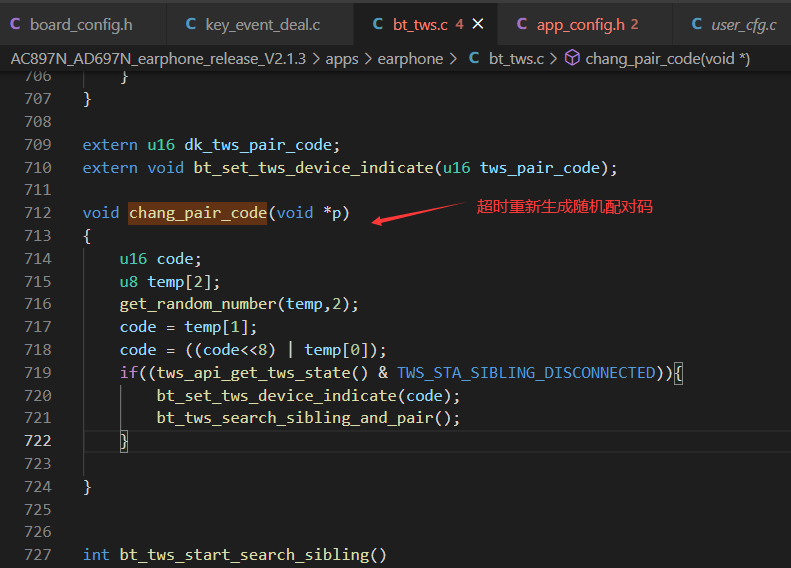Click the 4 problems badge on bt_tws.c tab
The height and width of the screenshot is (568, 791).
tap(459, 24)
